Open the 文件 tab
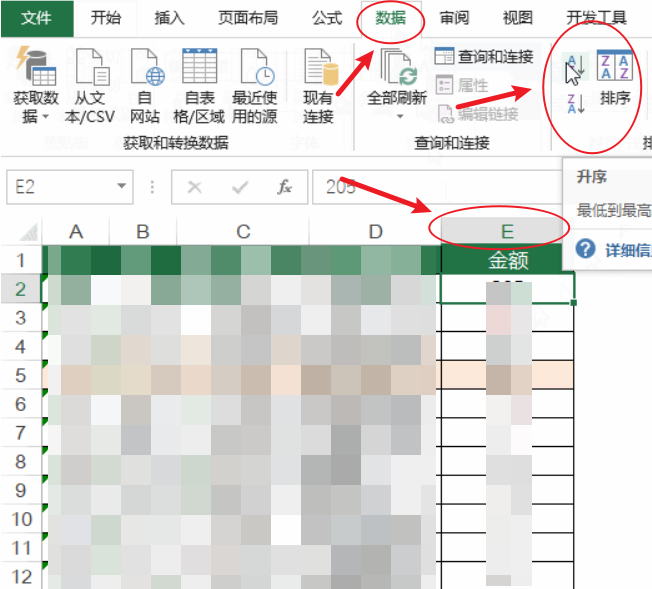 tap(37, 18)
